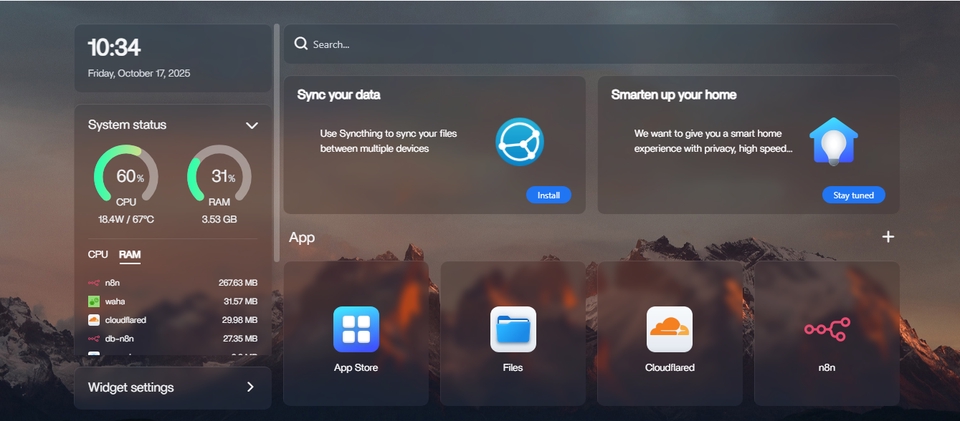Select the cloudflared process row in list
The height and width of the screenshot is (421, 960).
pyautogui.click(x=172, y=320)
